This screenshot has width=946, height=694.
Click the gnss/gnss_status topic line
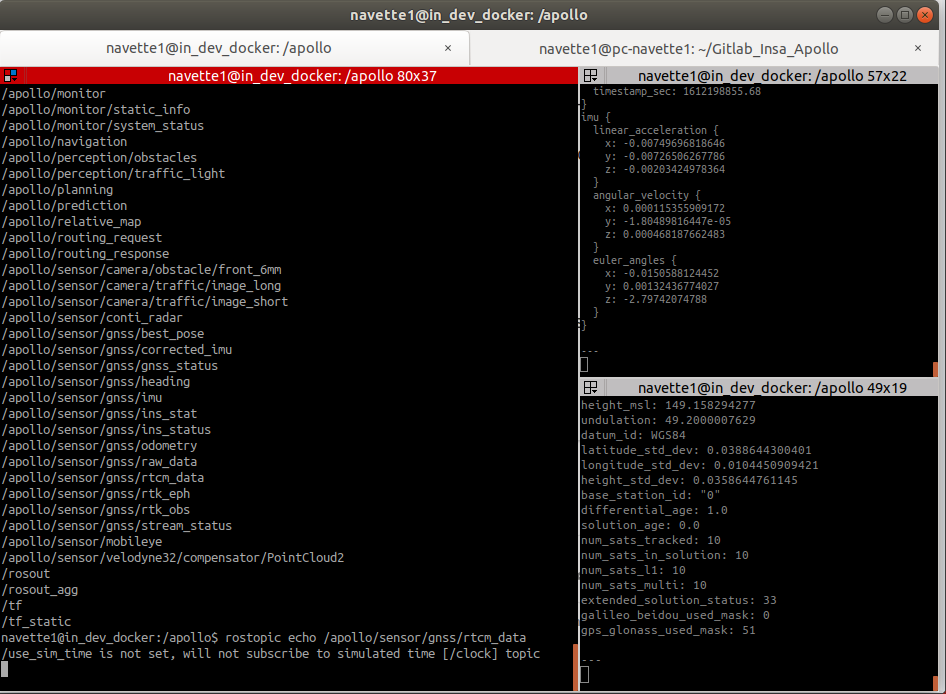click(x=110, y=366)
